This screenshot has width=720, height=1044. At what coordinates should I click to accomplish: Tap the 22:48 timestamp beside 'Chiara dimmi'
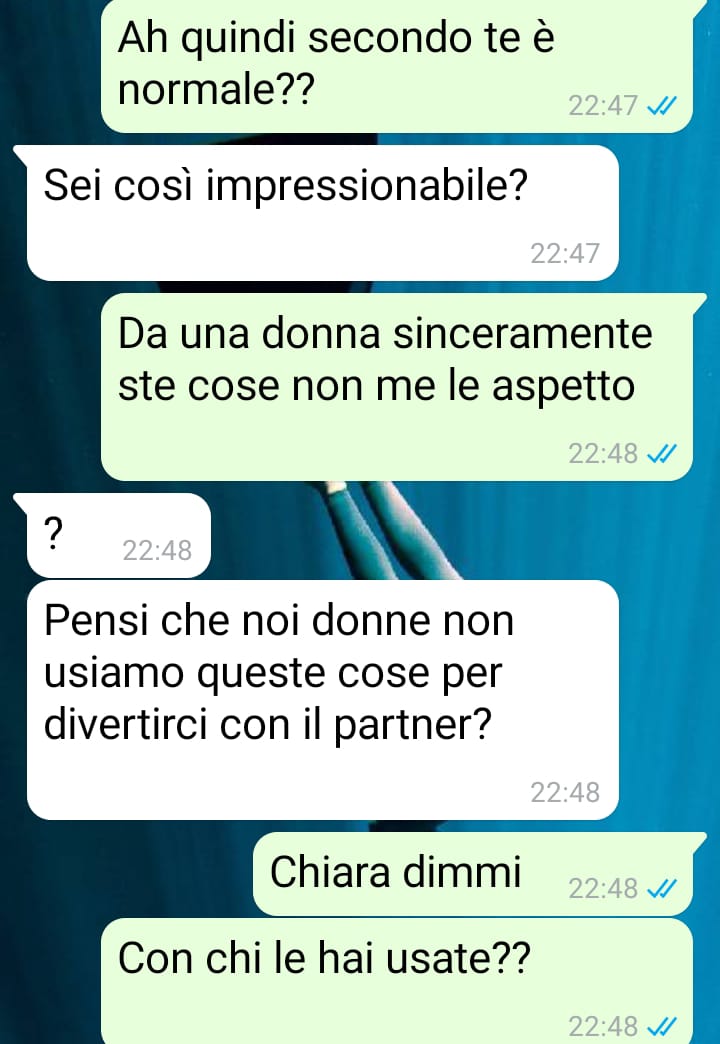(x=603, y=888)
